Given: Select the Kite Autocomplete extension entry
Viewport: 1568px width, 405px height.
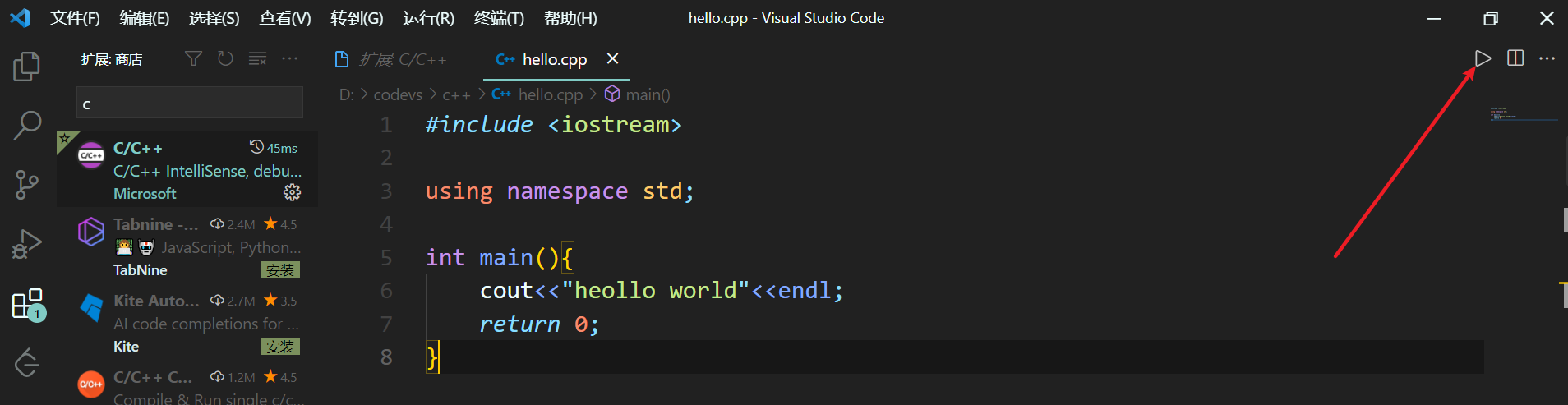Looking at the screenshot, I should click(187, 322).
